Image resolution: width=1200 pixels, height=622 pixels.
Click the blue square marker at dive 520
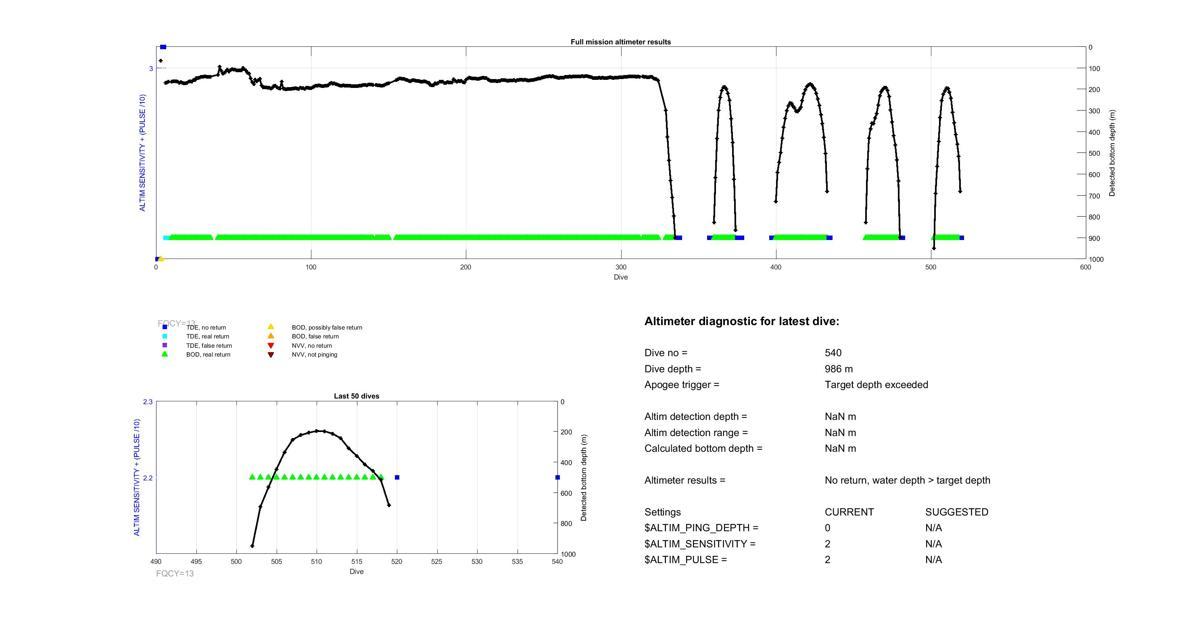coord(397,477)
